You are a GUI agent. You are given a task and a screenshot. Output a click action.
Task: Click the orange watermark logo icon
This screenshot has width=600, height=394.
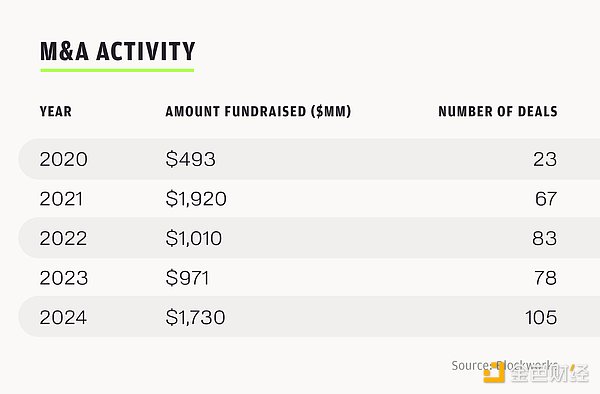(494, 372)
